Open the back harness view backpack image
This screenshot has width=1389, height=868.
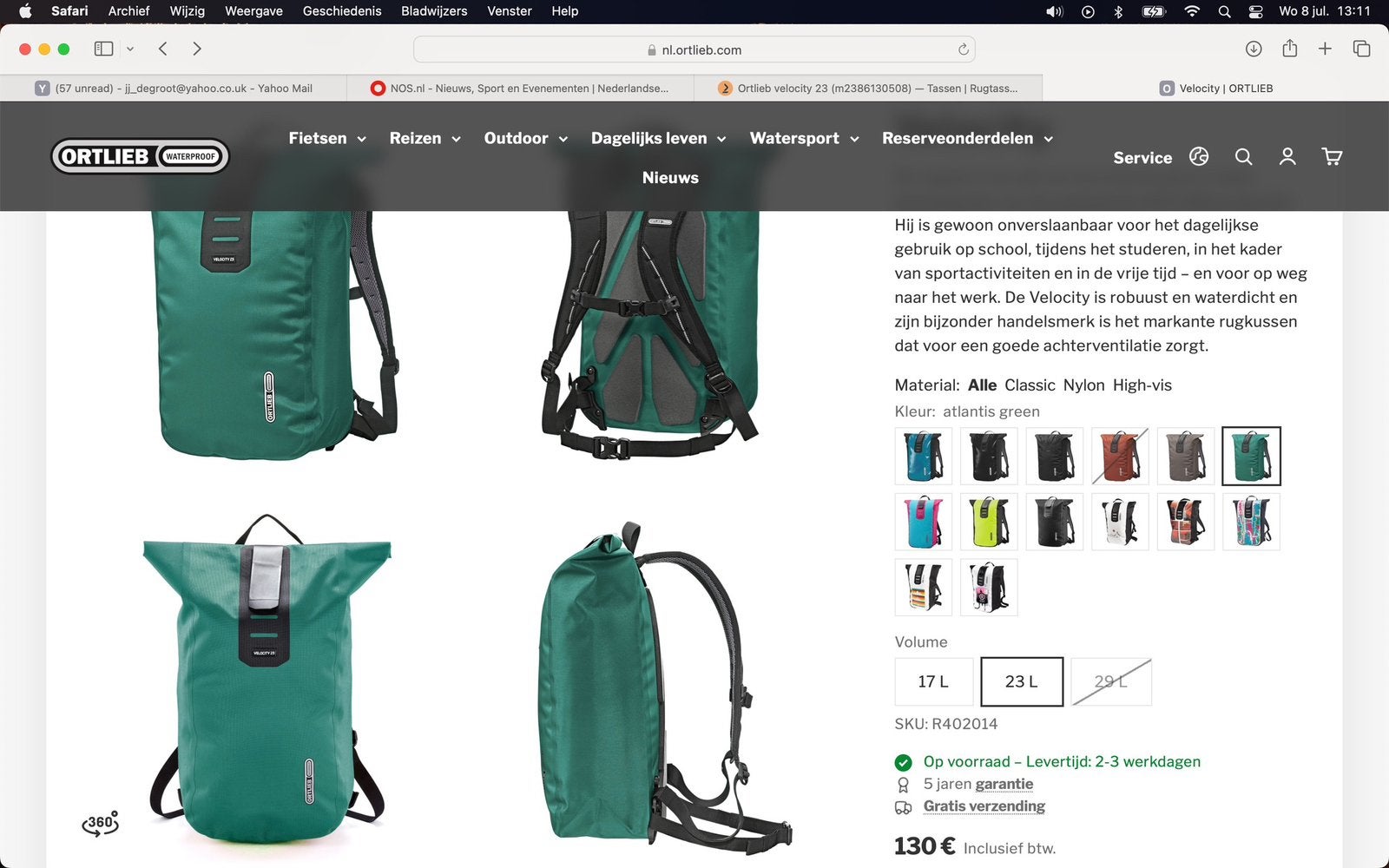click(651, 334)
